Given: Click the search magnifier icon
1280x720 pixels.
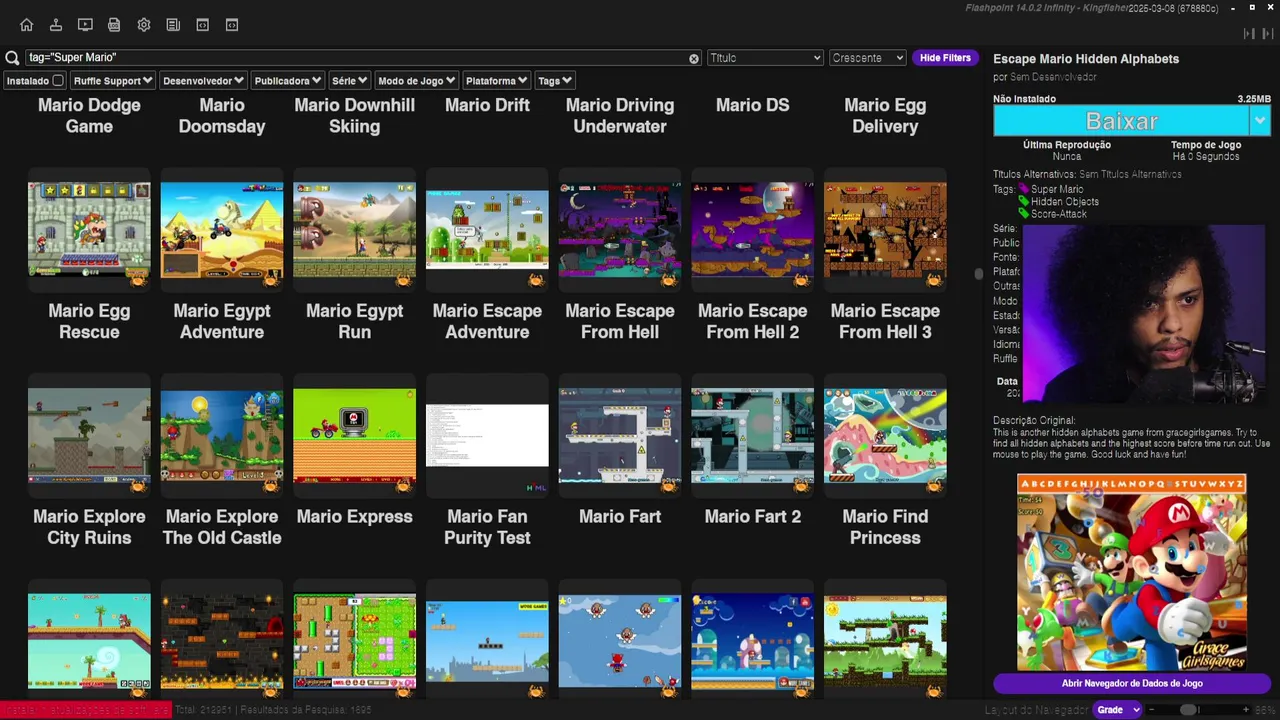Looking at the screenshot, I should 12,58.
